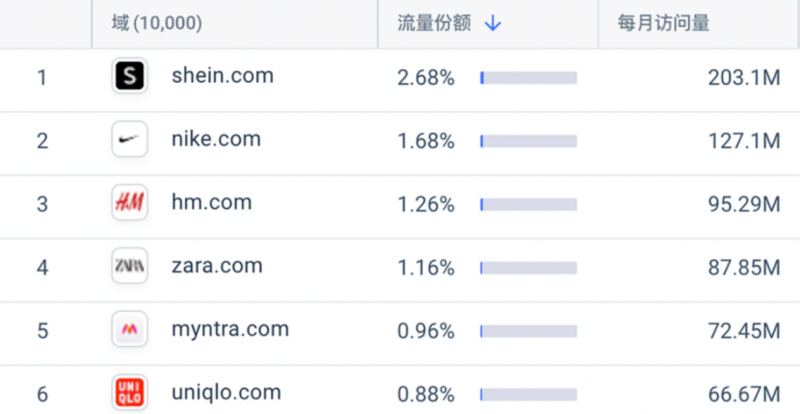The width and height of the screenshot is (800, 414).
Task: Select the 203.1M monthly visits cell
Action: pyautogui.click(x=744, y=78)
